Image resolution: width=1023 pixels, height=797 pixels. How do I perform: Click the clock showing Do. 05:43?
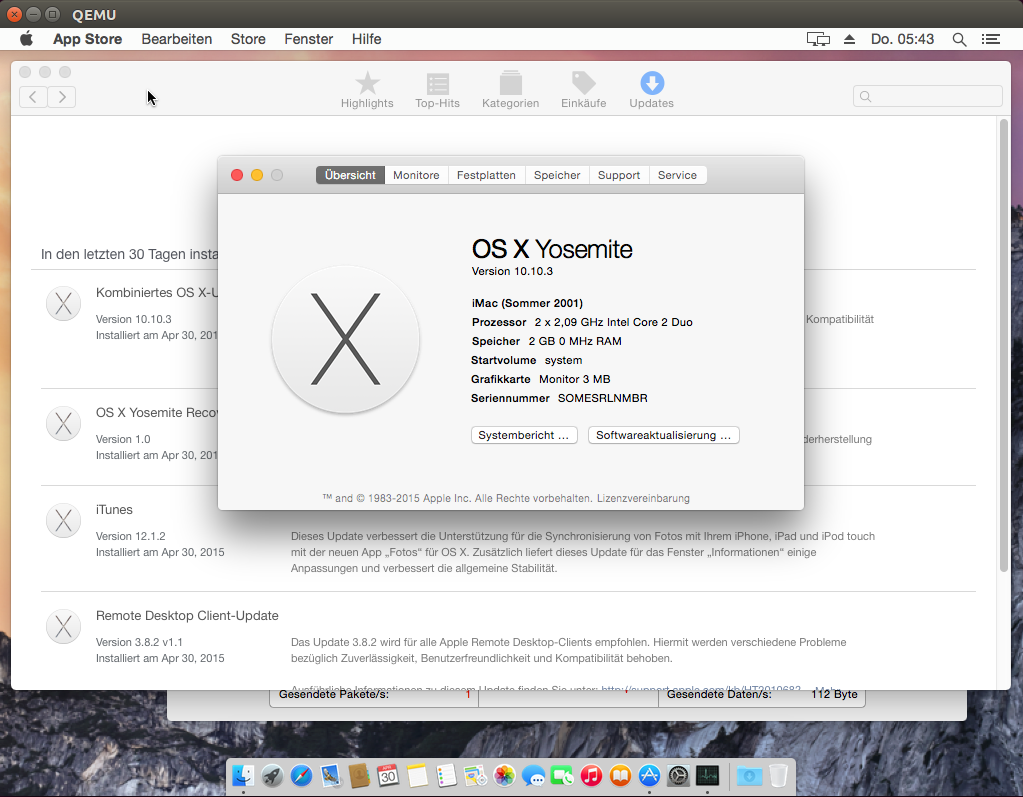point(902,39)
